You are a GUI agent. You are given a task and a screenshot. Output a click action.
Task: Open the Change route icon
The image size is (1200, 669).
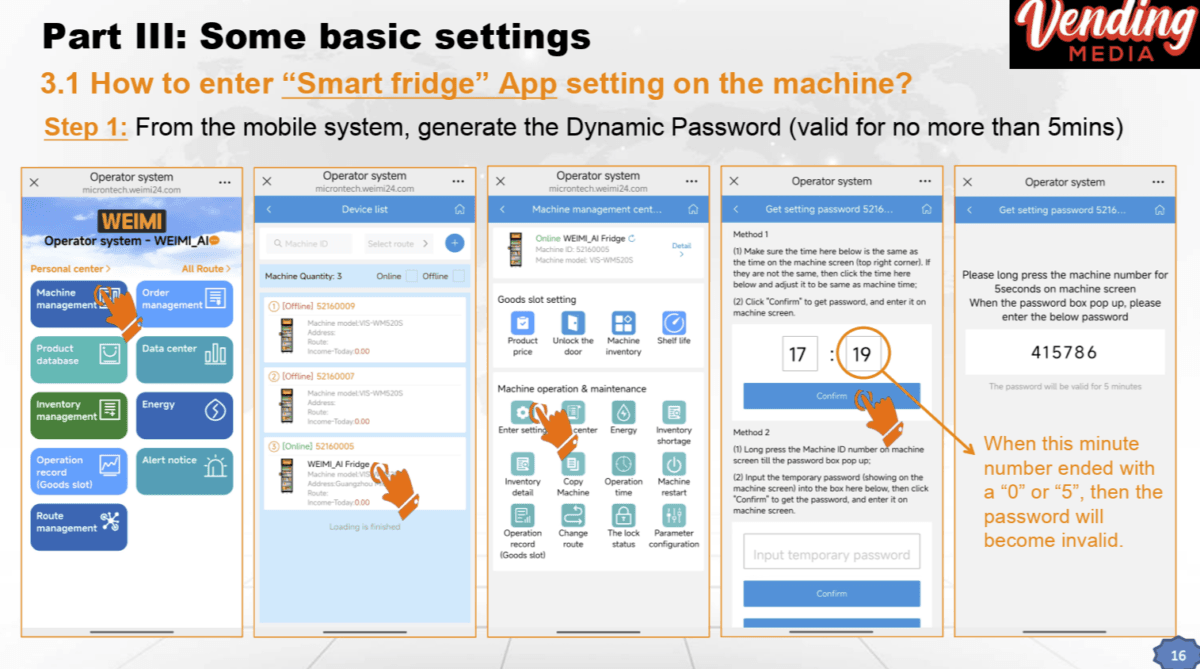[573, 516]
